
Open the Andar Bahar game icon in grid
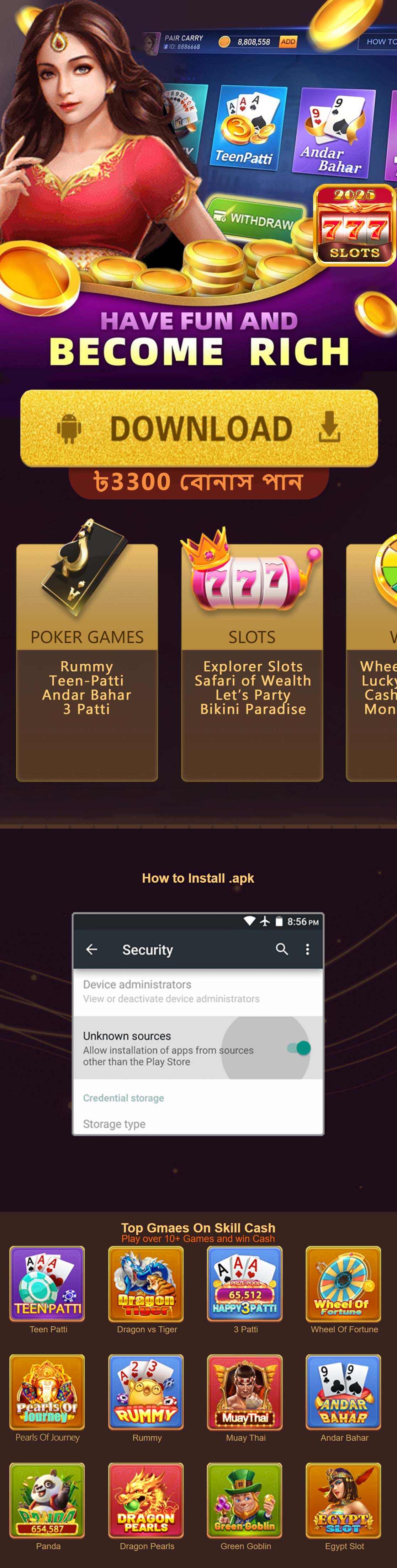(343, 1391)
